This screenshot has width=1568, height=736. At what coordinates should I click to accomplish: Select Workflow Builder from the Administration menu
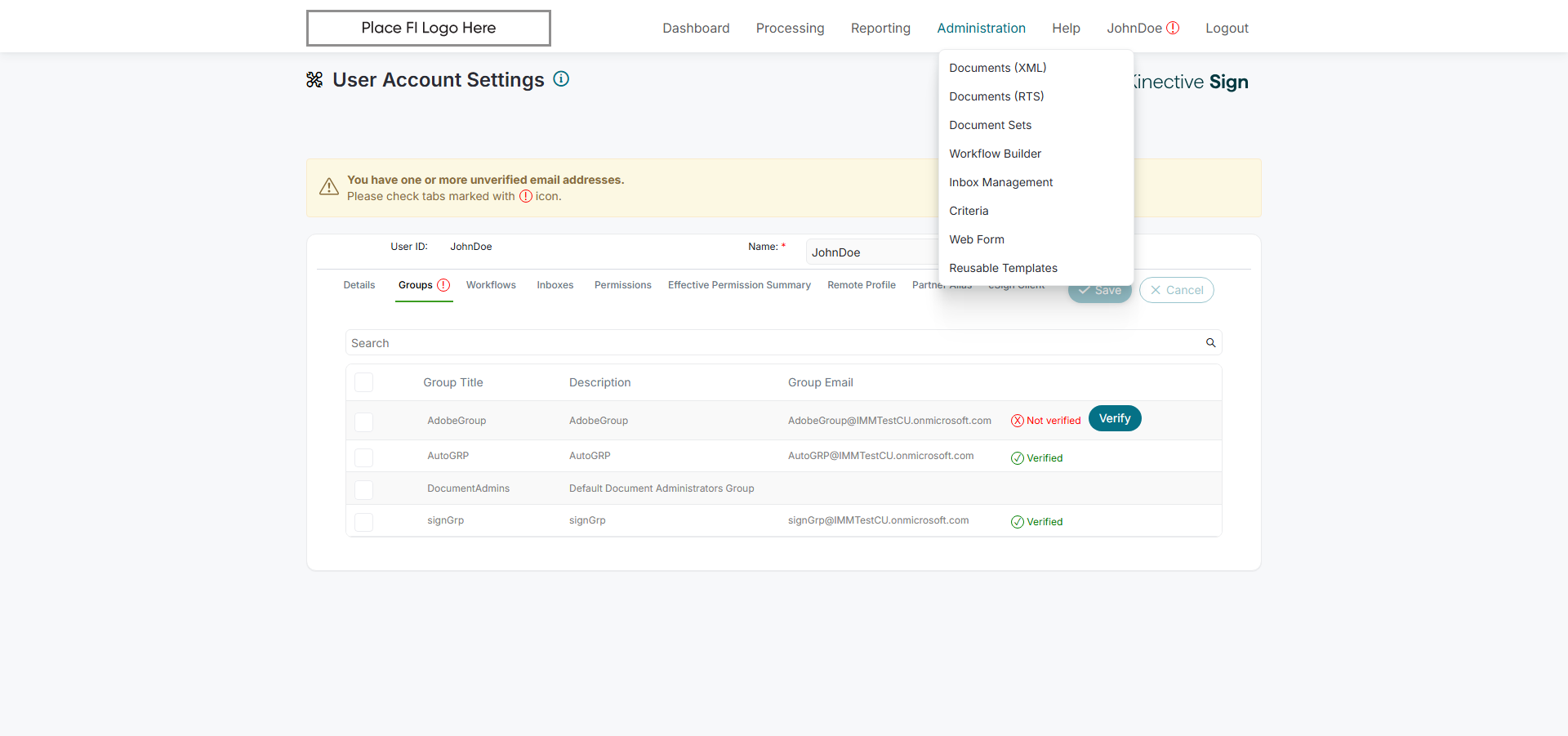[995, 154]
